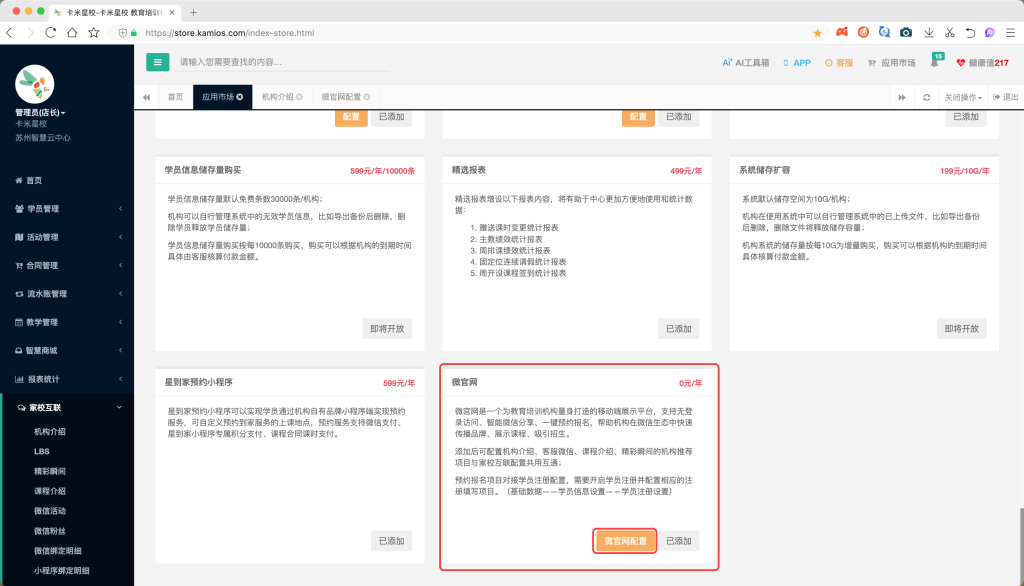The image size is (1024, 586).
Task: Switch to the 首页 tab
Action: 175,97
